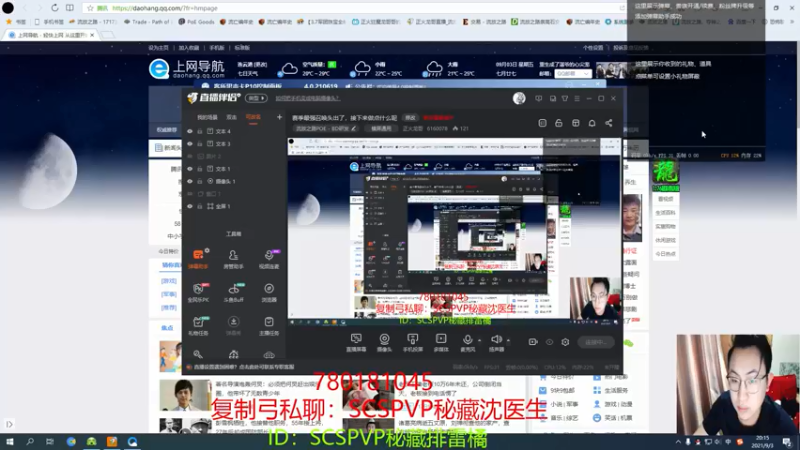Screen dimensions: 800x450
Task: Reload the browser page
Action: (55, 8)
